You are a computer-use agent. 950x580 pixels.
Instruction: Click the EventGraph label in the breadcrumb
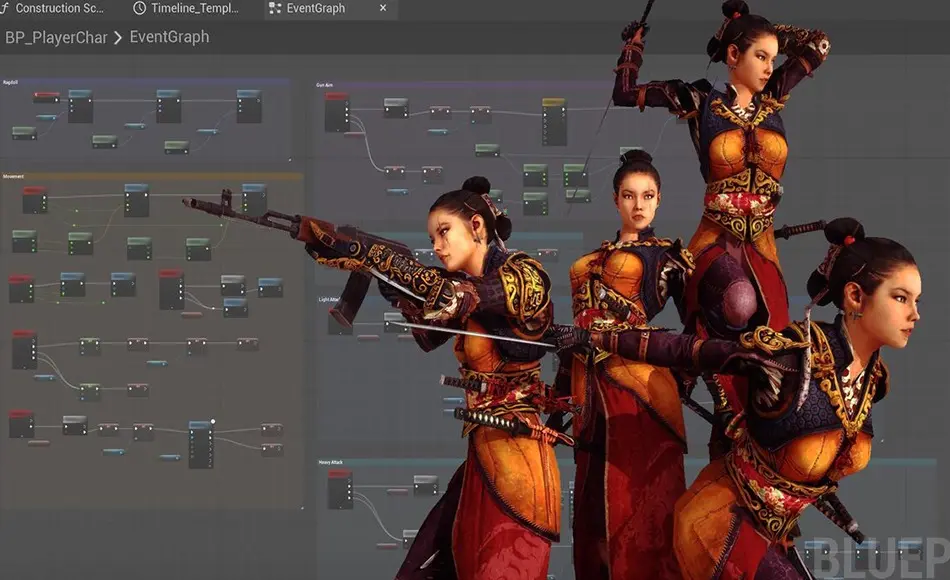171,36
